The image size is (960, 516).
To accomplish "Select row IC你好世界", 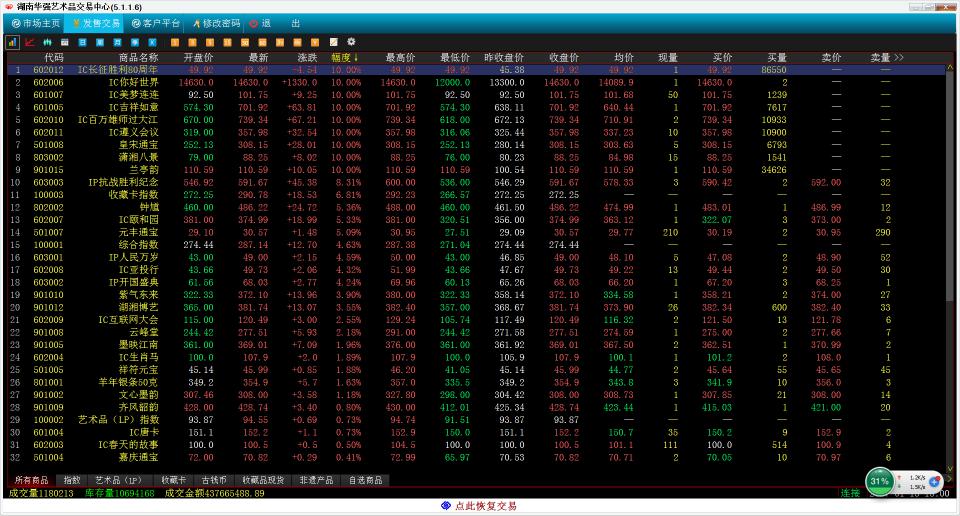I will coord(476,82).
